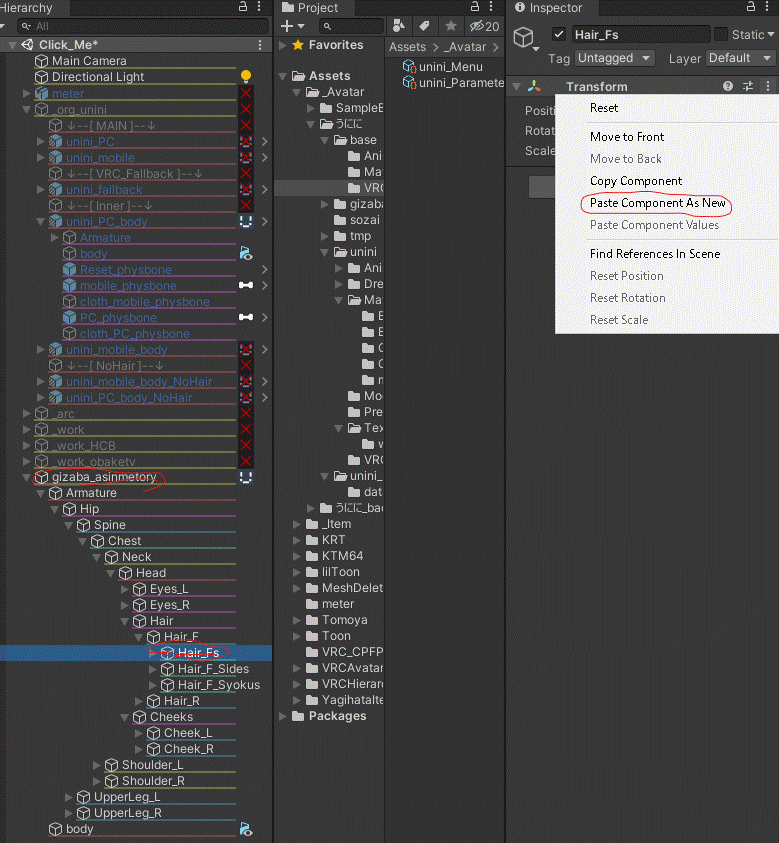779x843 pixels.
Task: Open the Hierarchy panel three-dot menu
Action: [x=259, y=6]
